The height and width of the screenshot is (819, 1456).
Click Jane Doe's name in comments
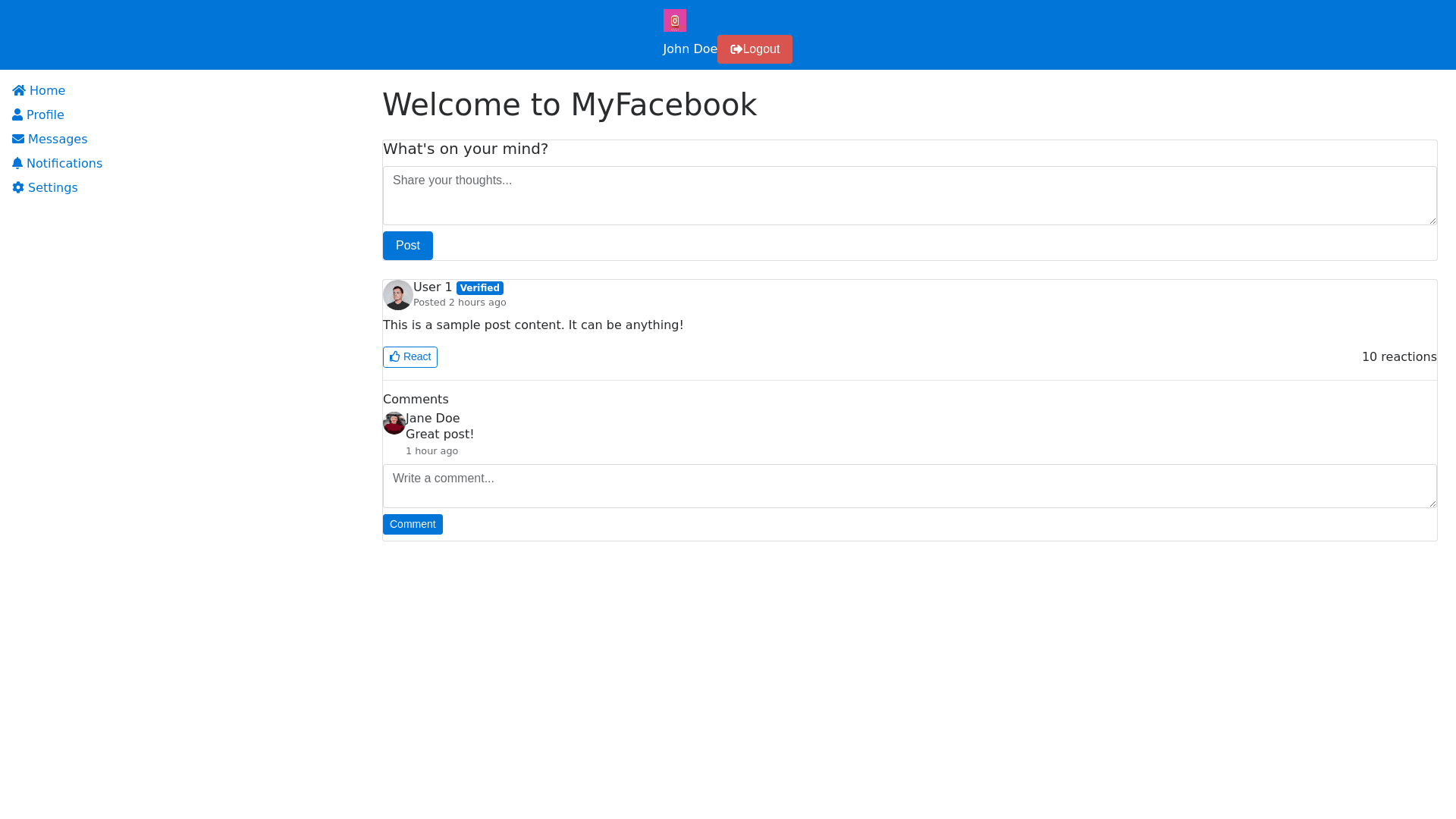coord(432,419)
